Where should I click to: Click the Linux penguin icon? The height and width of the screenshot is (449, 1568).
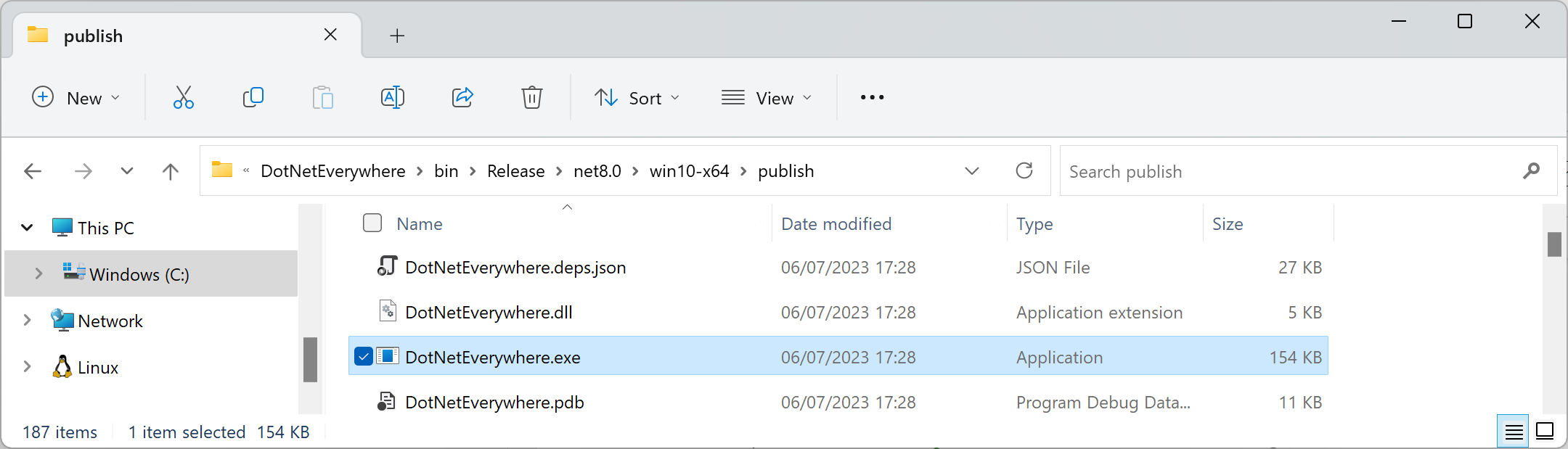pos(62,366)
